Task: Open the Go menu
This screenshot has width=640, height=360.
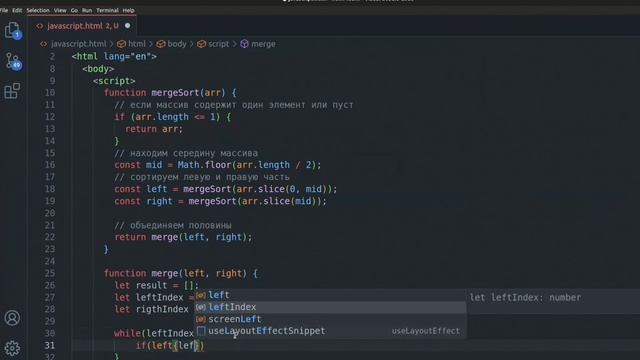Action: (74, 10)
